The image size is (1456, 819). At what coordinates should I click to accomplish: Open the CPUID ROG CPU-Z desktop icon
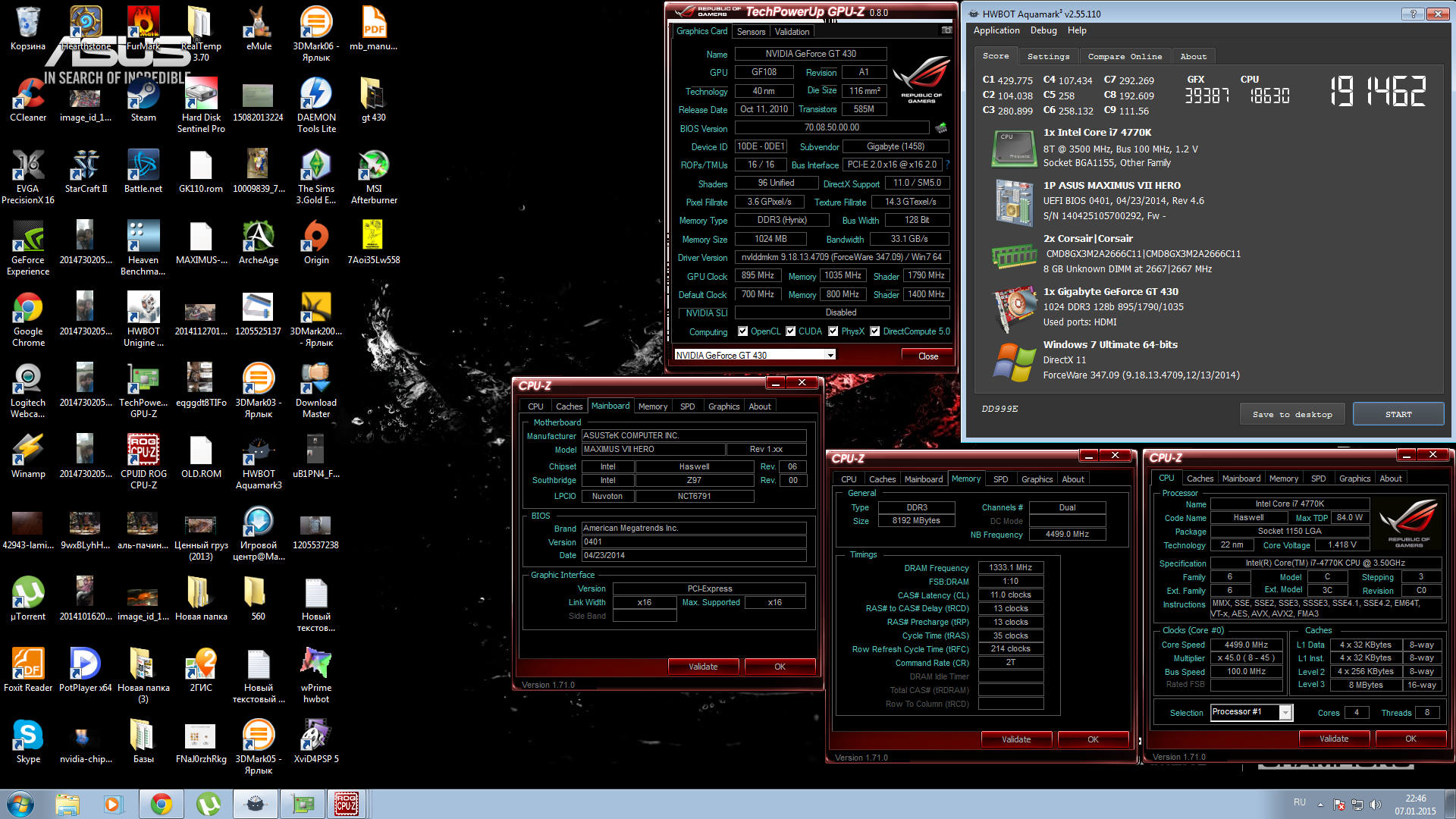143,462
